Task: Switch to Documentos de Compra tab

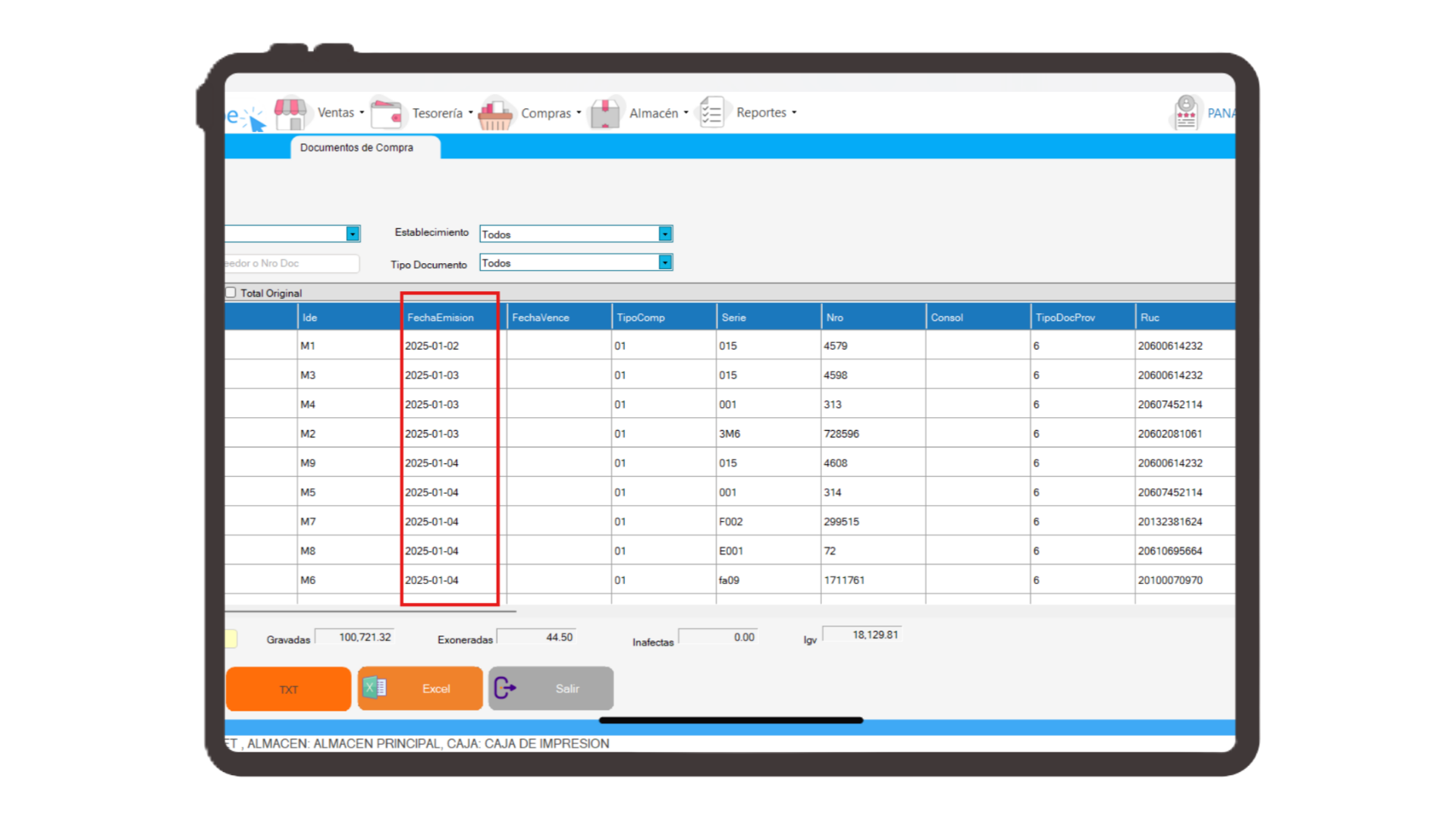Action: coord(356,147)
